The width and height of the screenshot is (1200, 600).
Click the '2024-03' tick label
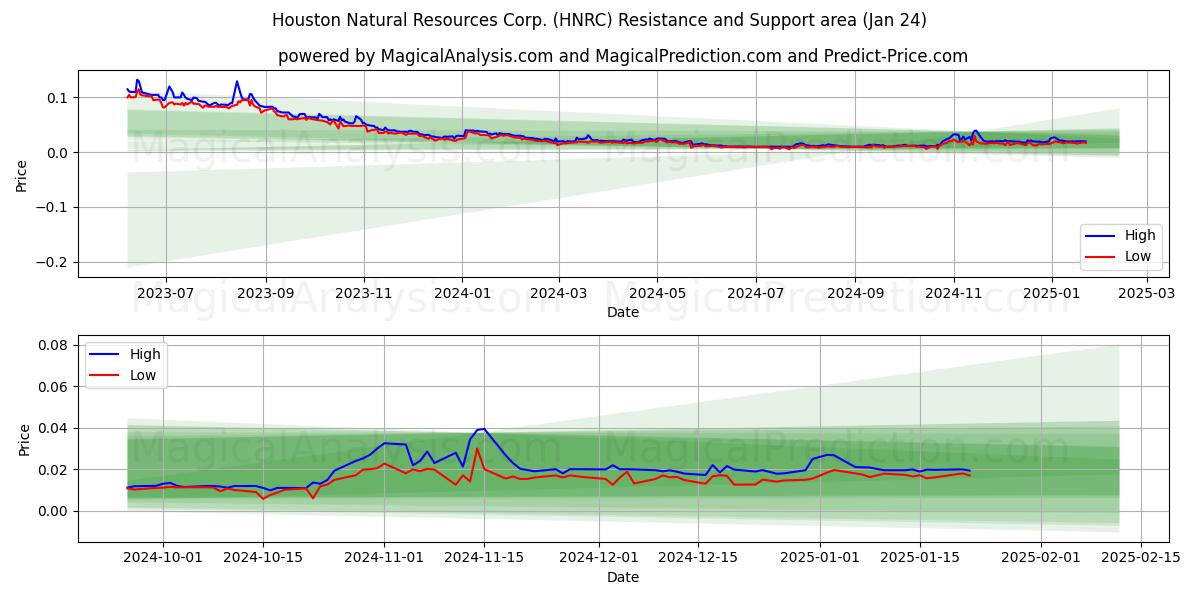click(x=558, y=294)
